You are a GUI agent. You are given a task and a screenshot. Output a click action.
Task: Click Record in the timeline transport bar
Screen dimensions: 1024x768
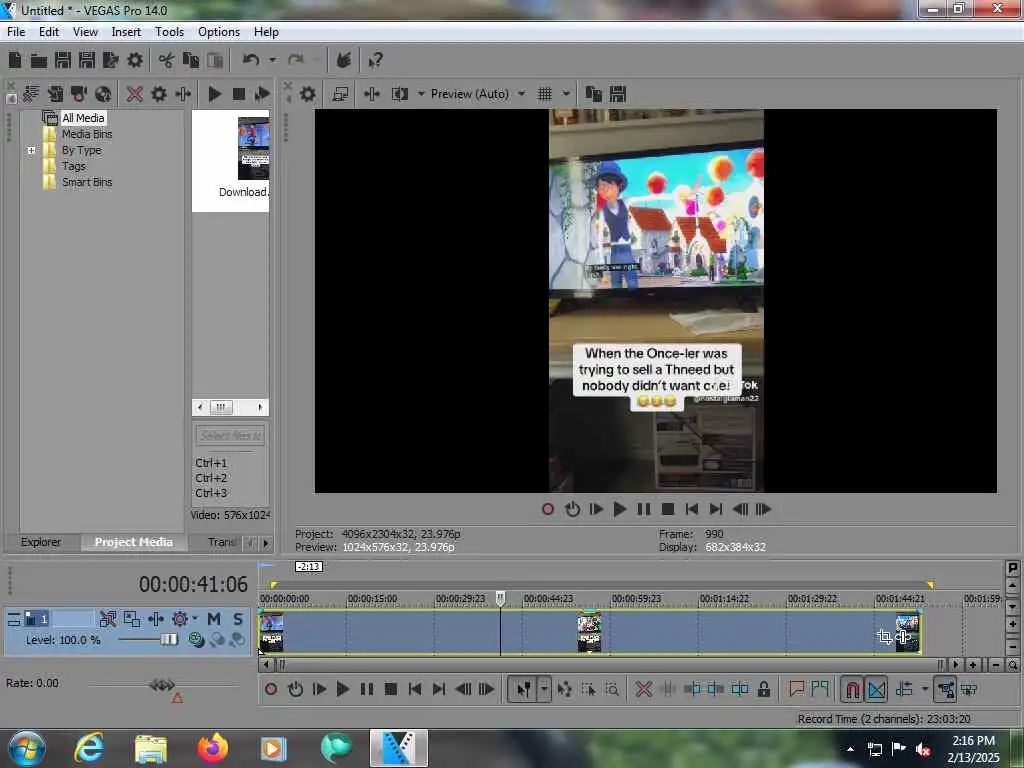coord(271,689)
